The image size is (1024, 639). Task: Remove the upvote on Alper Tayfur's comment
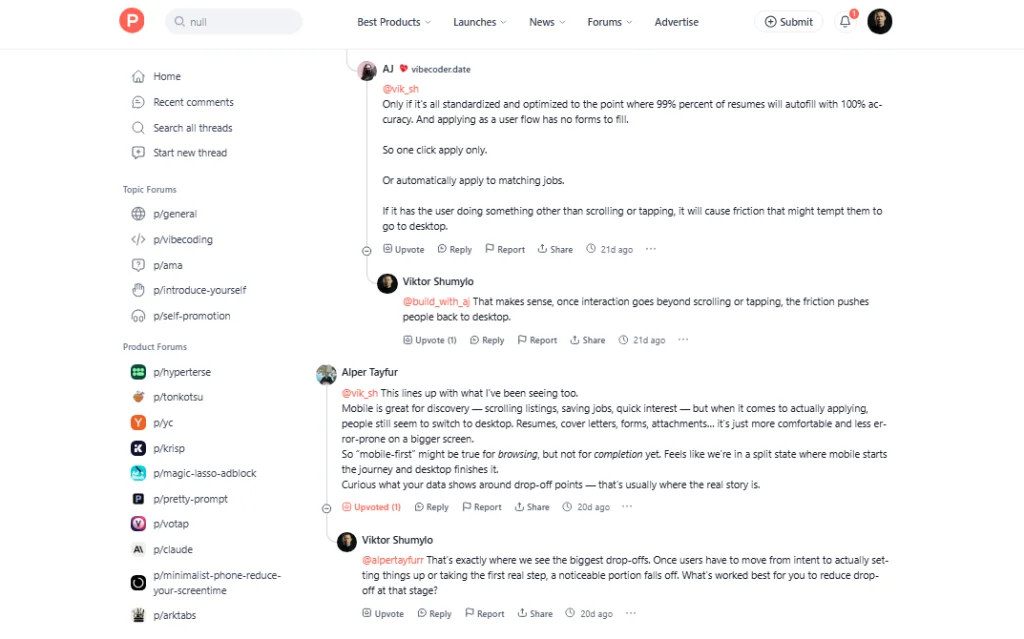point(371,506)
